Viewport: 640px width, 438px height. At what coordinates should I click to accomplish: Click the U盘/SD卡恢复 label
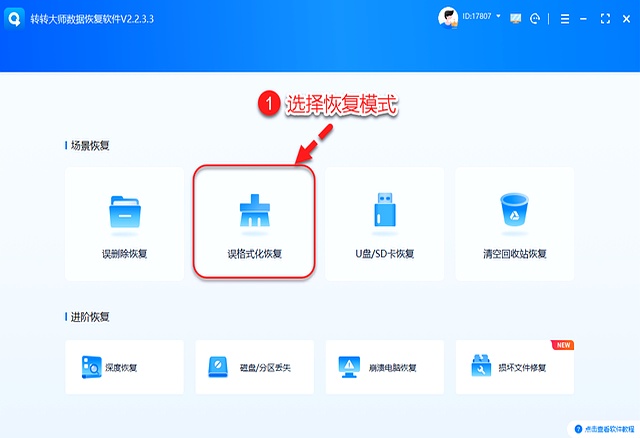tap(384, 254)
